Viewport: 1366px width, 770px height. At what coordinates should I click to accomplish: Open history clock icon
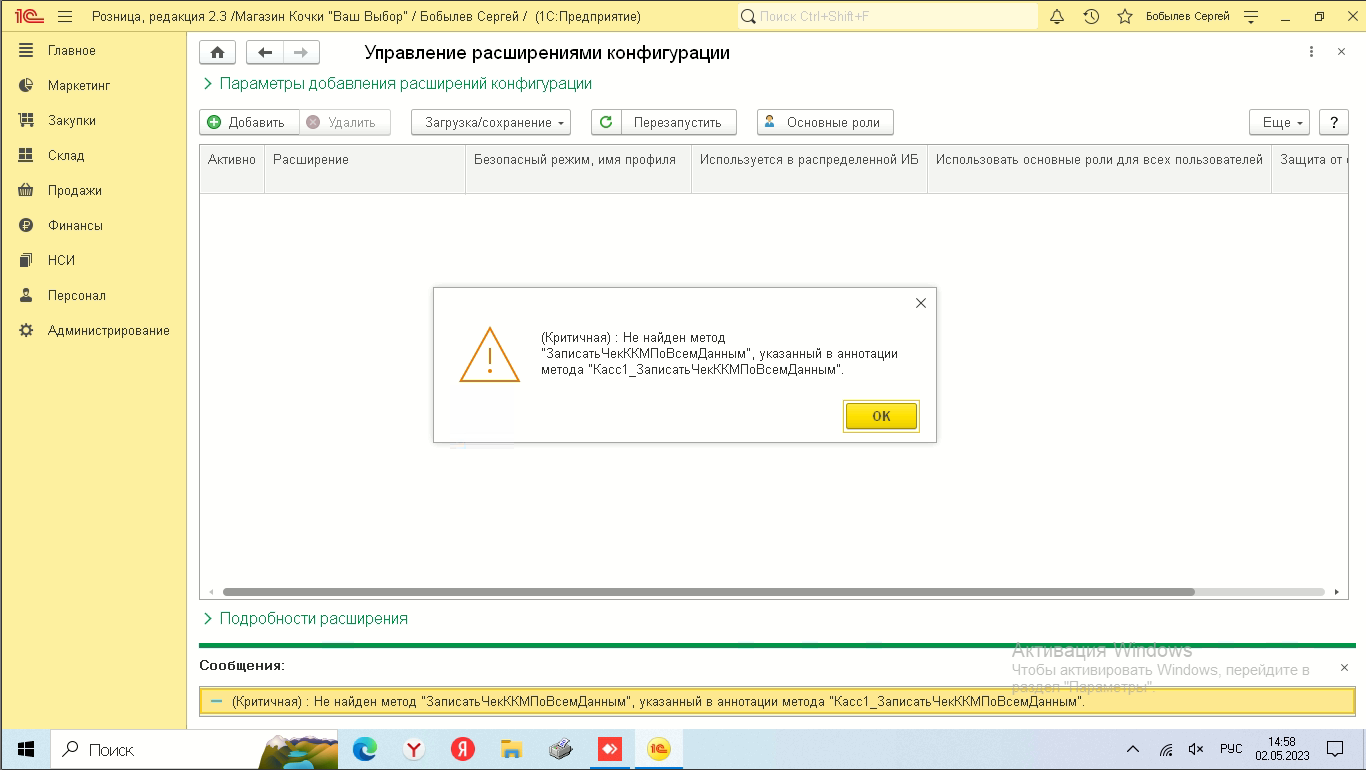(x=1091, y=17)
